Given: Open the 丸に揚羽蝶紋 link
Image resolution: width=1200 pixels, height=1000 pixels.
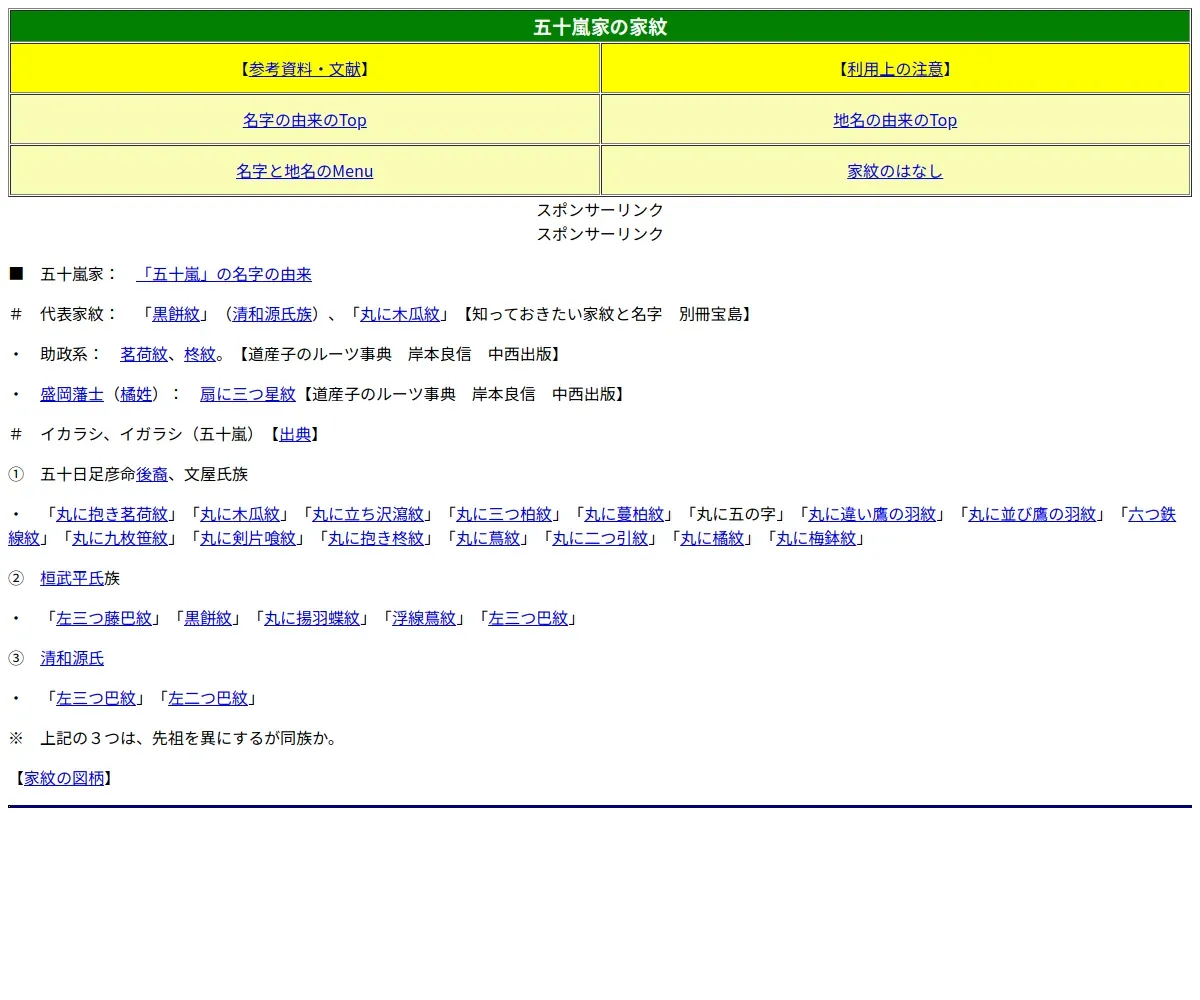Looking at the screenshot, I should [x=312, y=618].
